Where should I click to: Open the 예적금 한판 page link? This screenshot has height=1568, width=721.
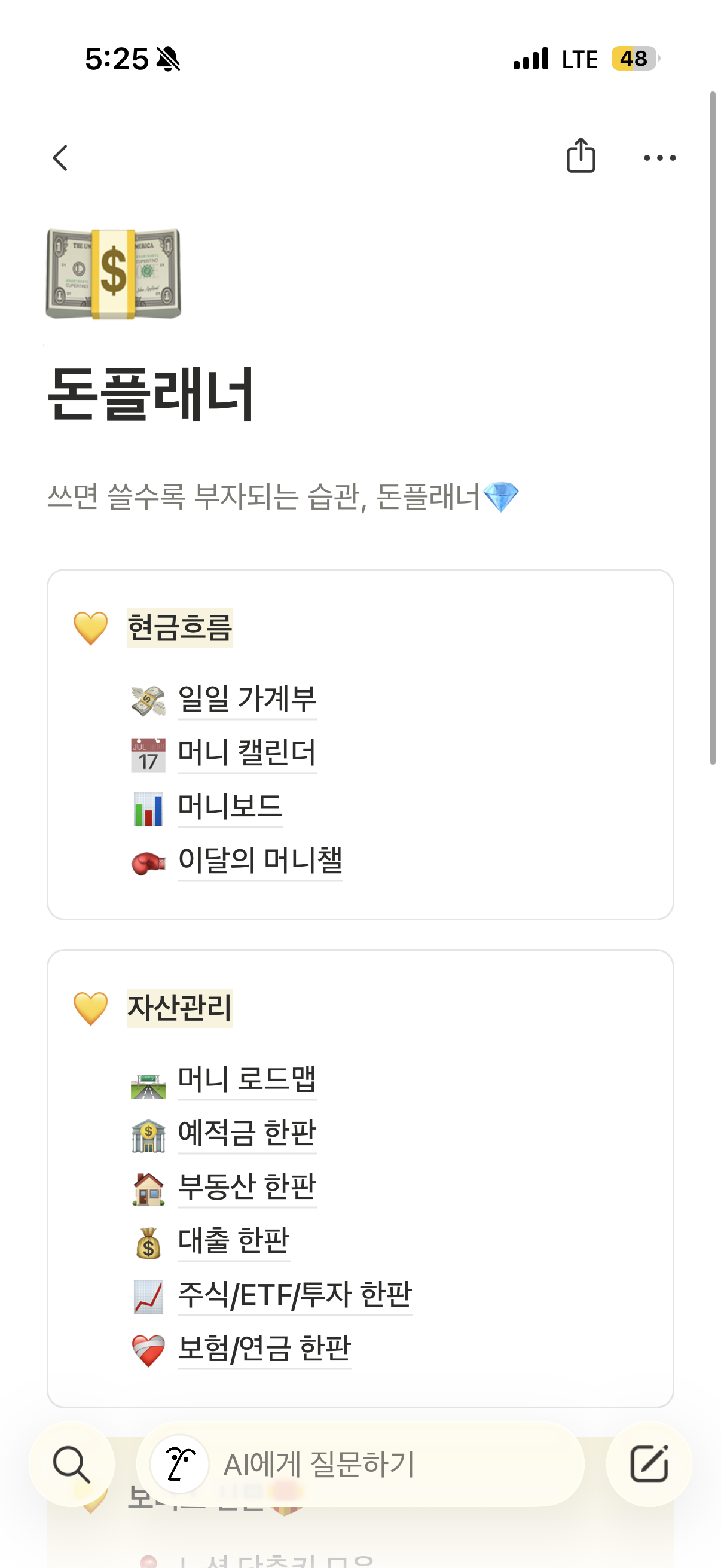(246, 1133)
